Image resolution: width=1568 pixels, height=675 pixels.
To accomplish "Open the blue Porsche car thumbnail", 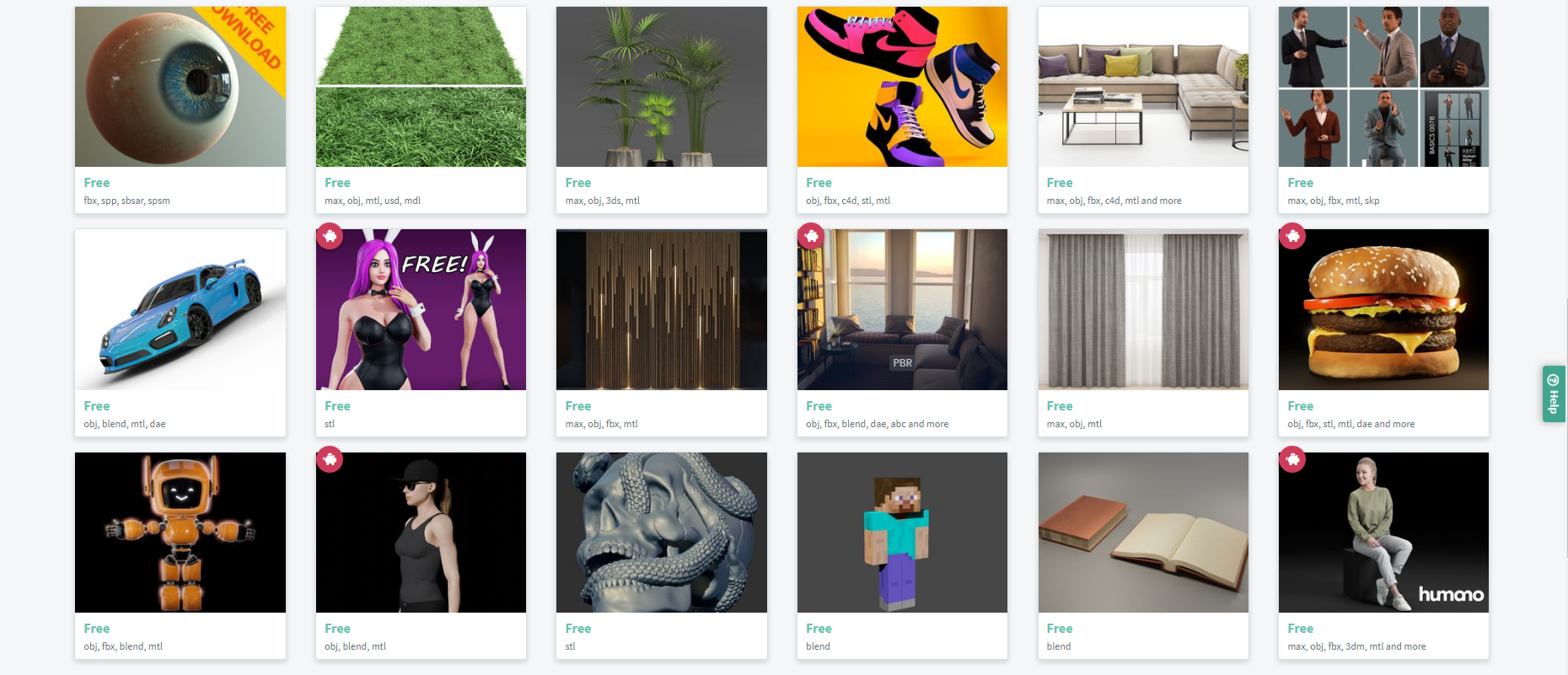I will click(180, 309).
